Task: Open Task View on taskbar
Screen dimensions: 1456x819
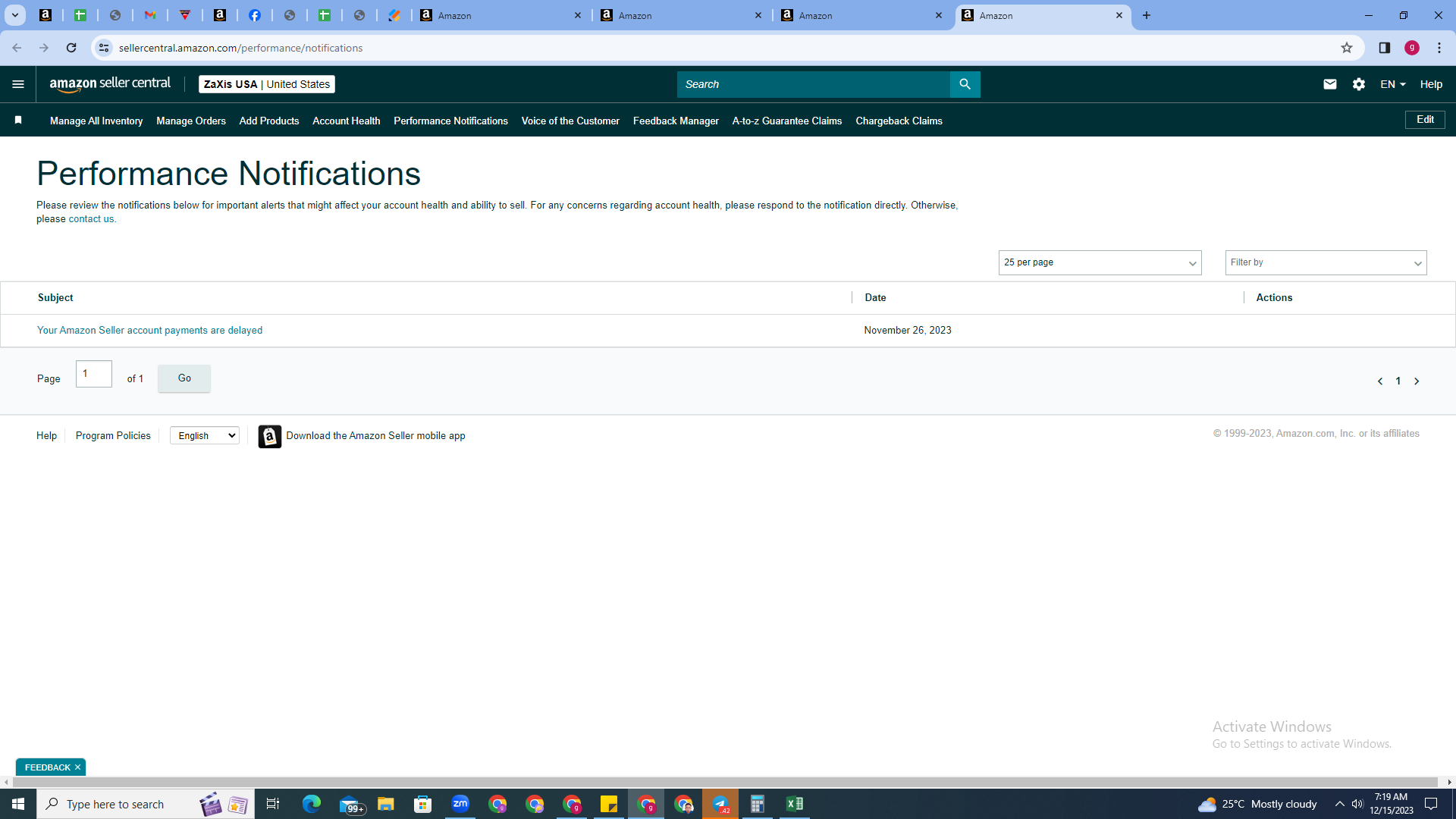Action: pyautogui.click(x=273, y=804)
